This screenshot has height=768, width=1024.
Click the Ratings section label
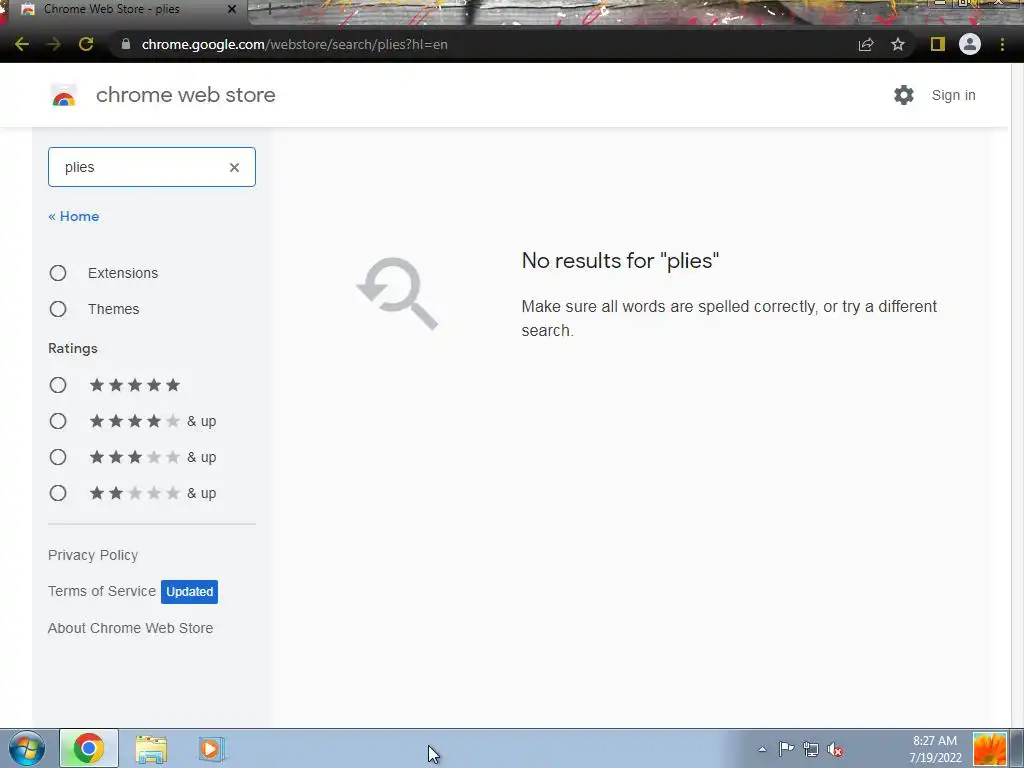pos(72,349)
